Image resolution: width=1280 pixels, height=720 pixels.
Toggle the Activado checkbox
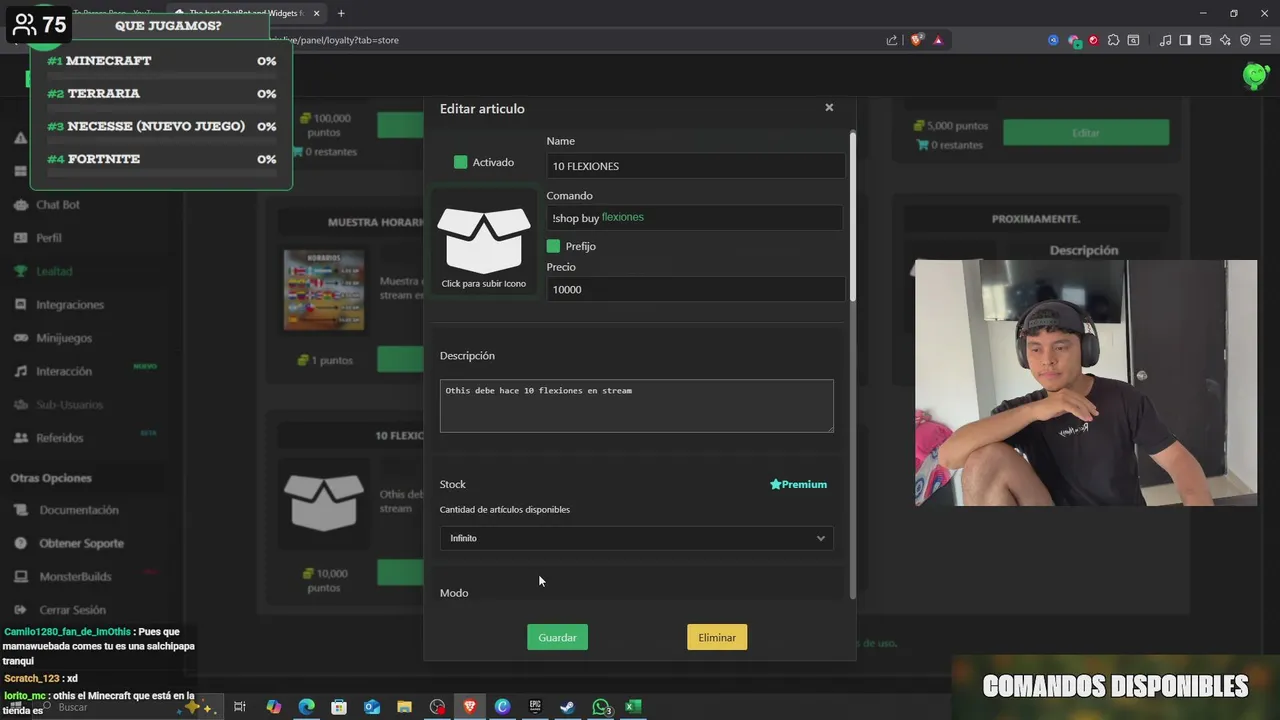pyautogui.click(x=460, y=162)
